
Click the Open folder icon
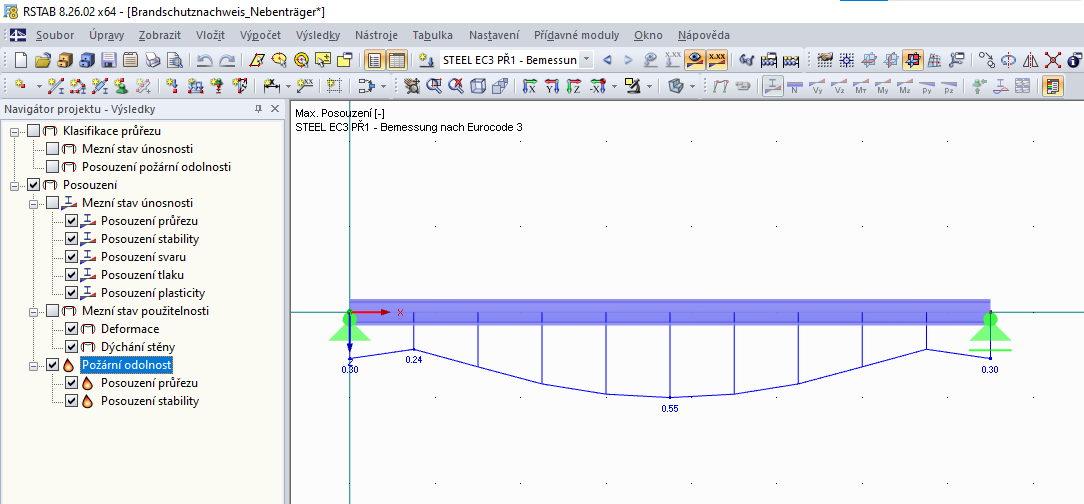(43, 60)
